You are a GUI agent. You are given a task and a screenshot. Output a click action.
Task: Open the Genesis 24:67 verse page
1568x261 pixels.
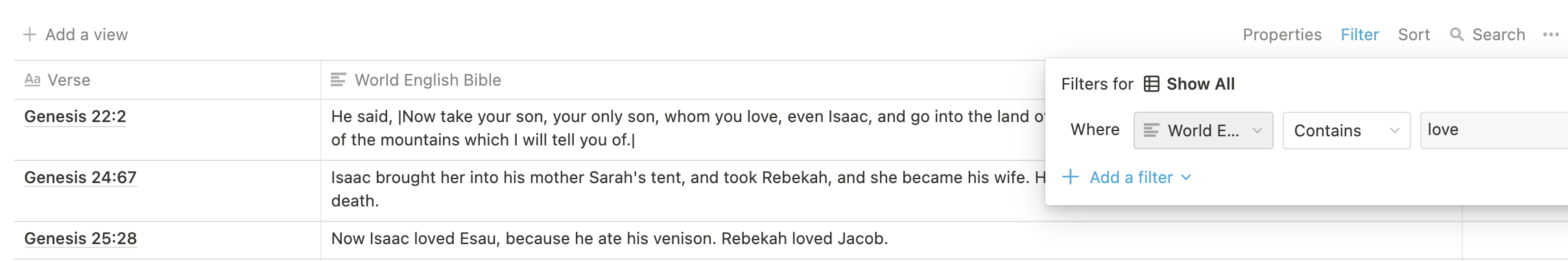tap(80, 177)
